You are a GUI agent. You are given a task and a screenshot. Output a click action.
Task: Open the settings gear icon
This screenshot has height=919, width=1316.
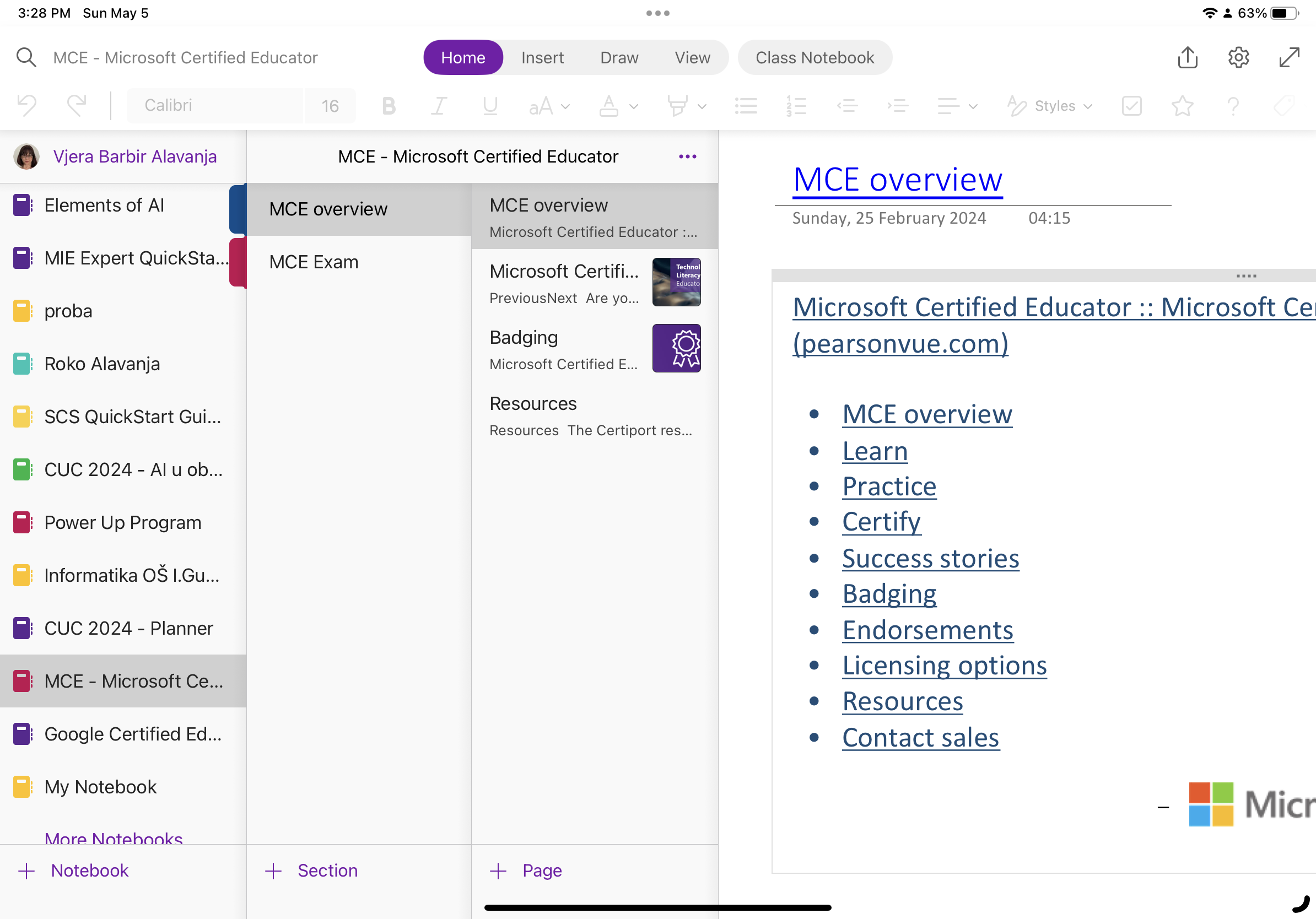pyautogui.click(x=1239, y=57)
